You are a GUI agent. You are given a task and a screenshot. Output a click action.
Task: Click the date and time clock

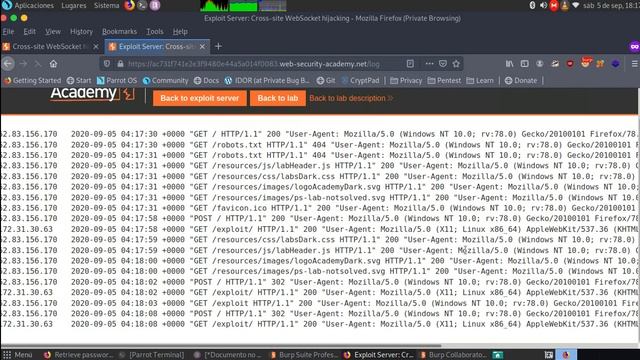[611, 5]
